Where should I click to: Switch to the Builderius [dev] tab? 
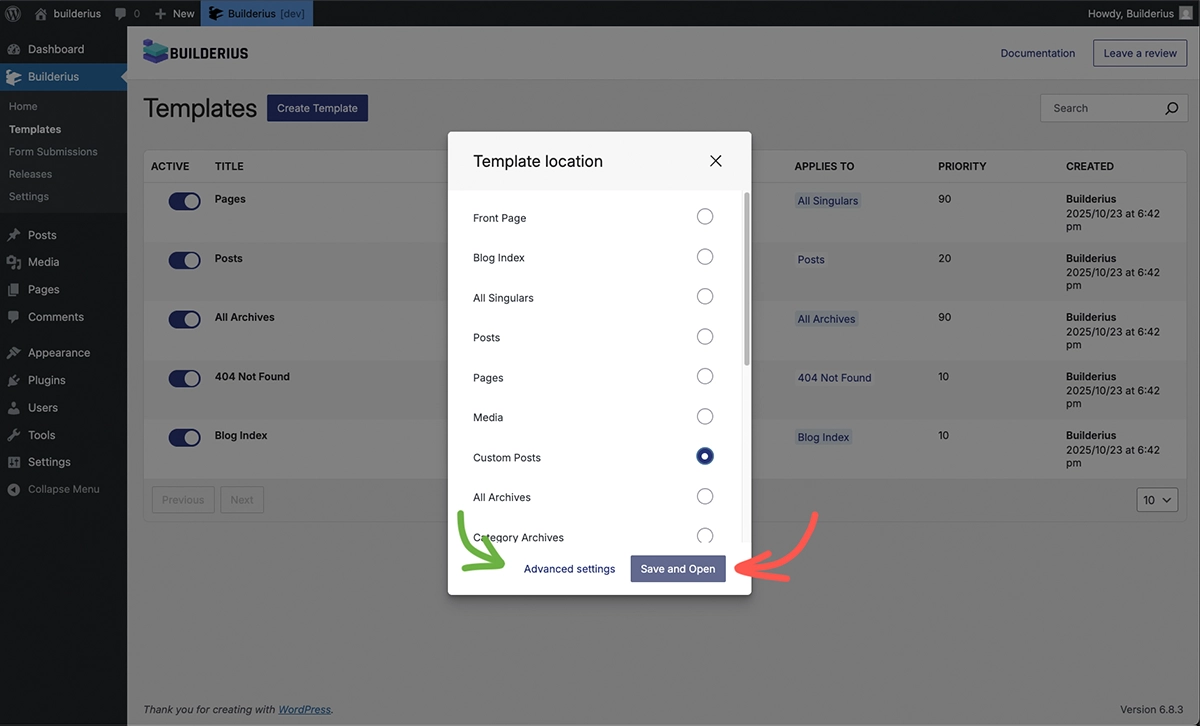pyautogui.click(x=256, y=13)
